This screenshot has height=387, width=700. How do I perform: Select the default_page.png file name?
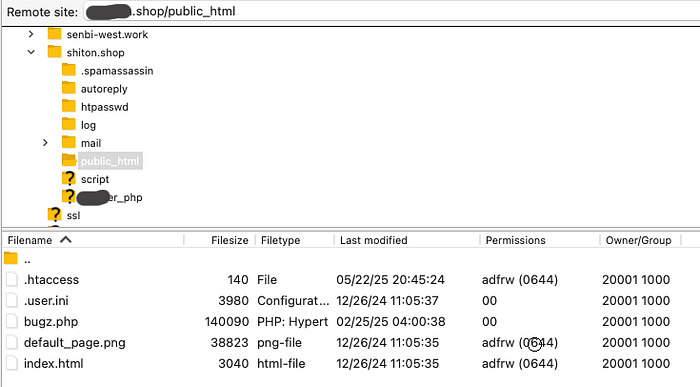click(x=75, y=343)
